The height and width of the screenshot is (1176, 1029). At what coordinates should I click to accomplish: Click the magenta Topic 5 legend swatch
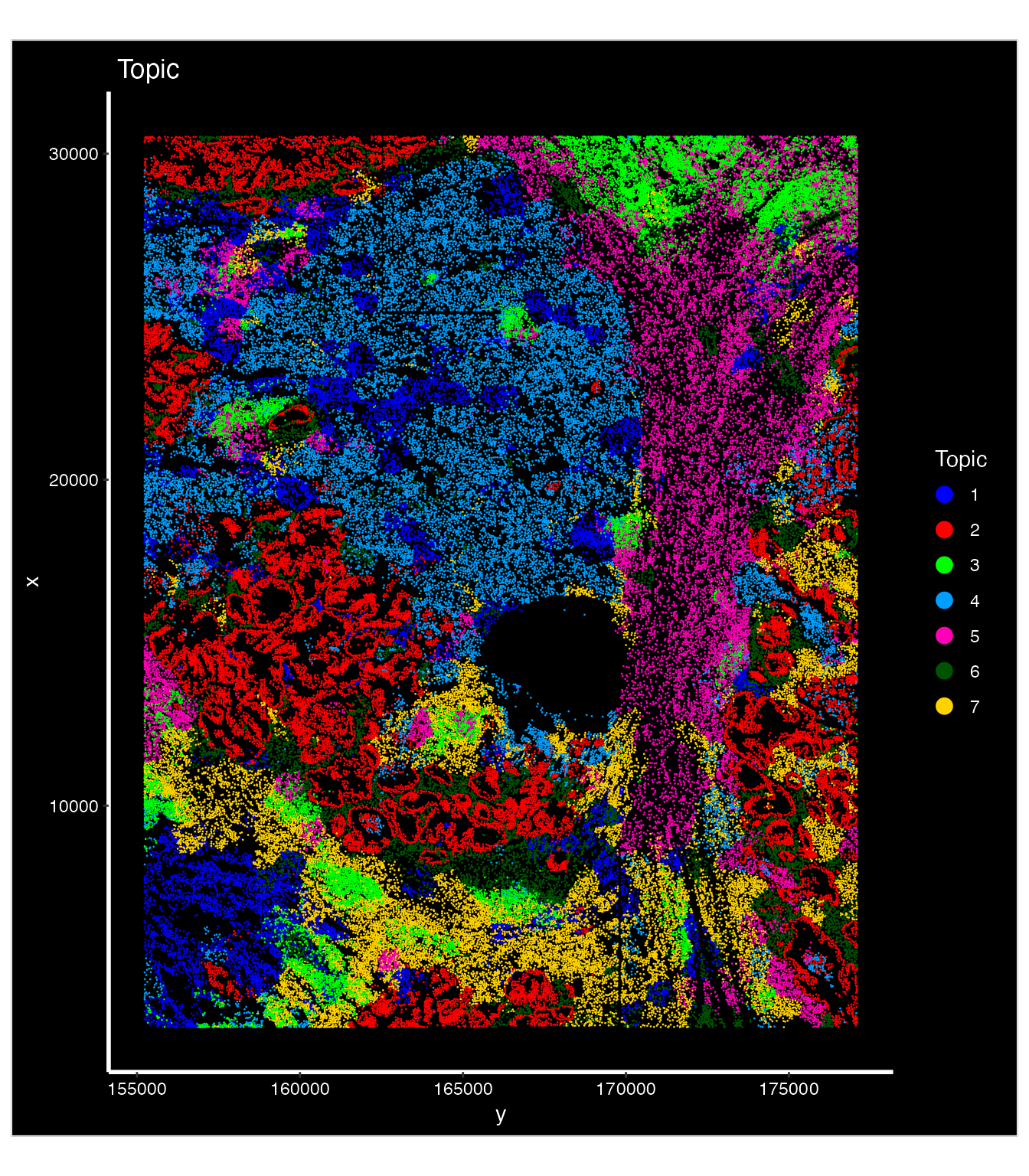(x=944, y=636)
